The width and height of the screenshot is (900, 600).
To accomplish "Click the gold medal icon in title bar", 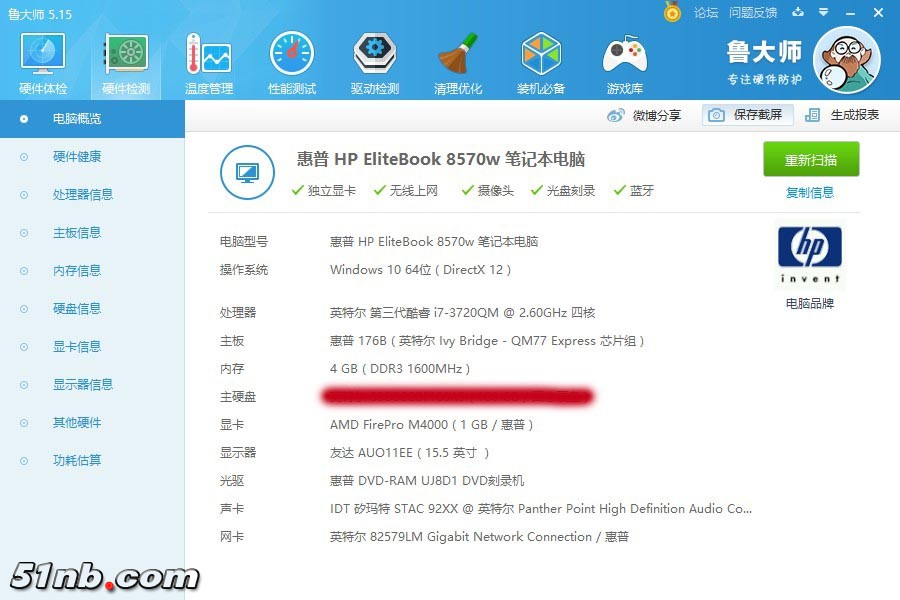I will [x=672, y=11].
